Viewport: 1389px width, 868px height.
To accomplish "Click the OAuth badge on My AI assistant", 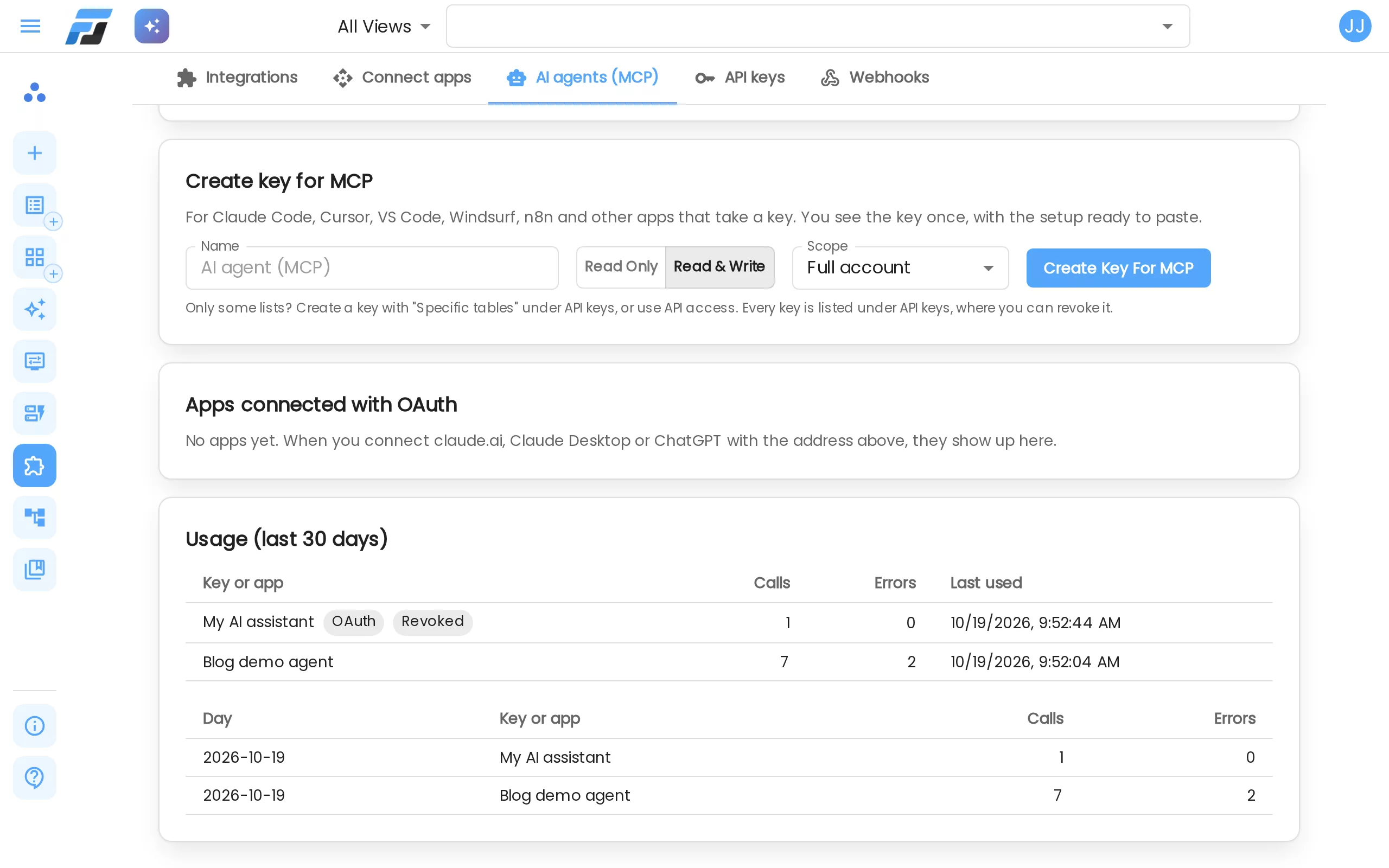I will [354, 622].
